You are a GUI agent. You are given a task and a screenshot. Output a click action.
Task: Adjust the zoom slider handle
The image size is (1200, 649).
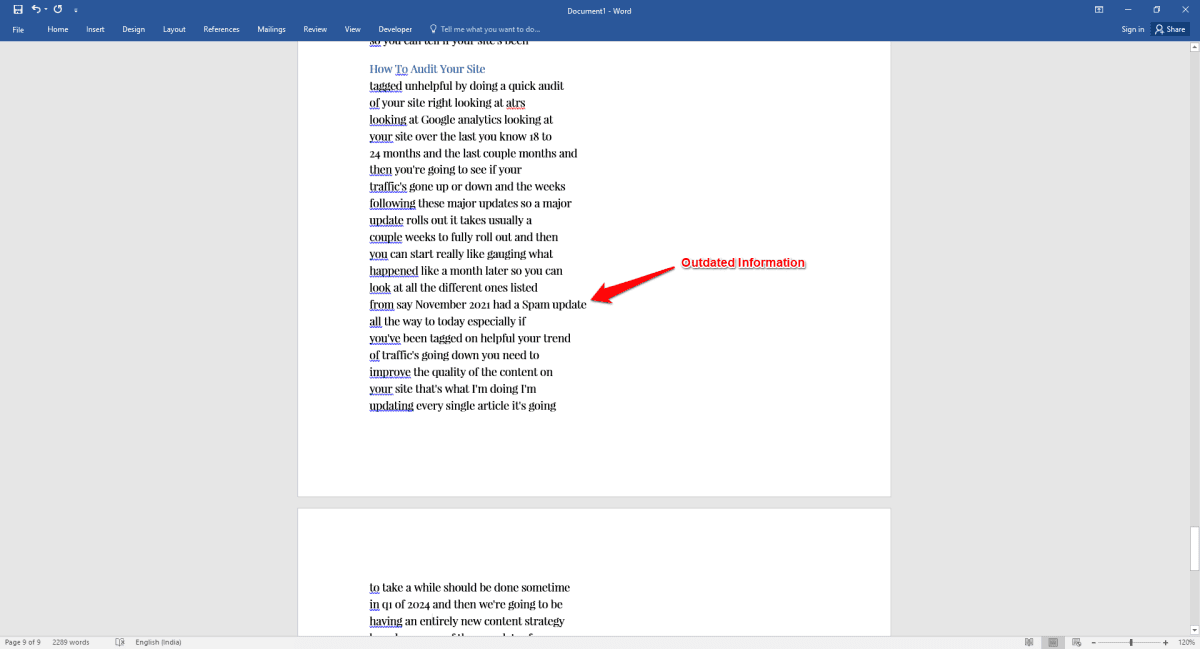click(x=1131, y=642)
